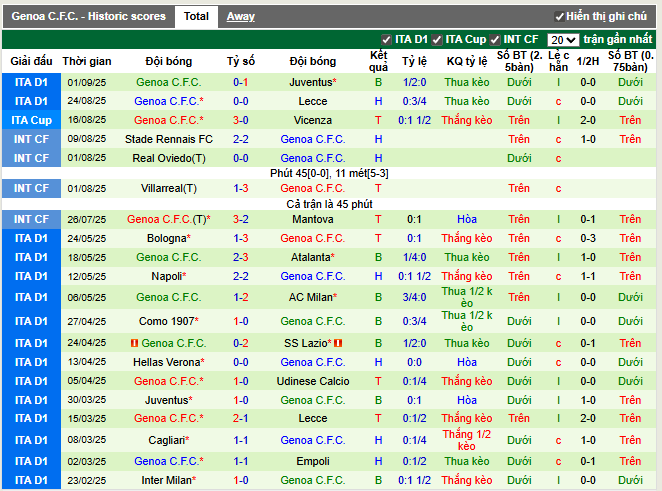Screen dimensions: 662x491
Task: Open Napoli team link
Action: click(x=167, y=277)
